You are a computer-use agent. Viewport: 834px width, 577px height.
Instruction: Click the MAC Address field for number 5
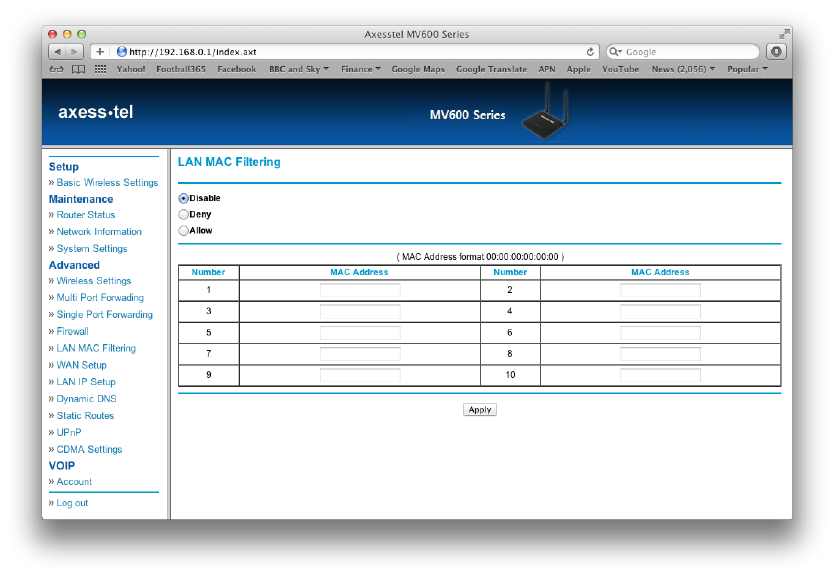(360, 332)
